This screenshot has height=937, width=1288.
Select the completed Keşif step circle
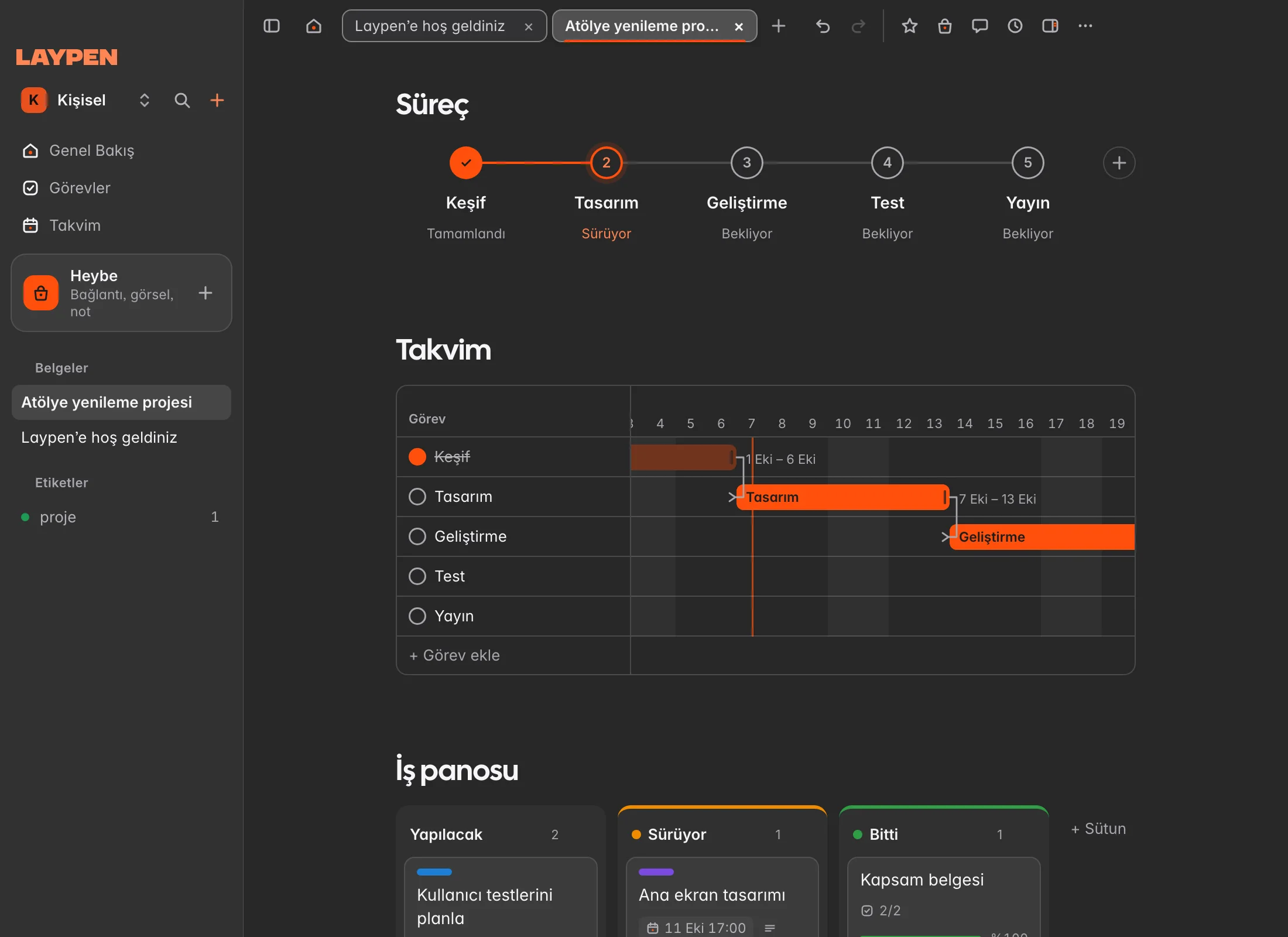click(466, 163)
